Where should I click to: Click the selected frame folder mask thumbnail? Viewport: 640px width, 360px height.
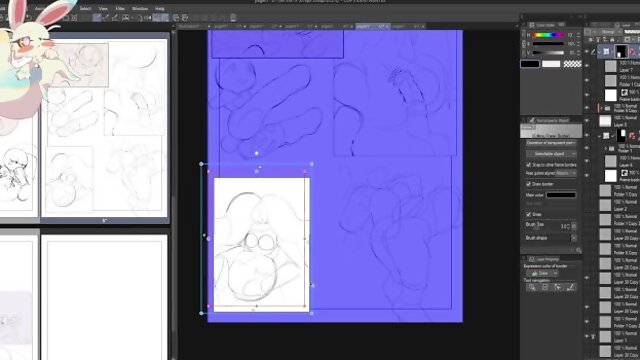pos(621,51)
